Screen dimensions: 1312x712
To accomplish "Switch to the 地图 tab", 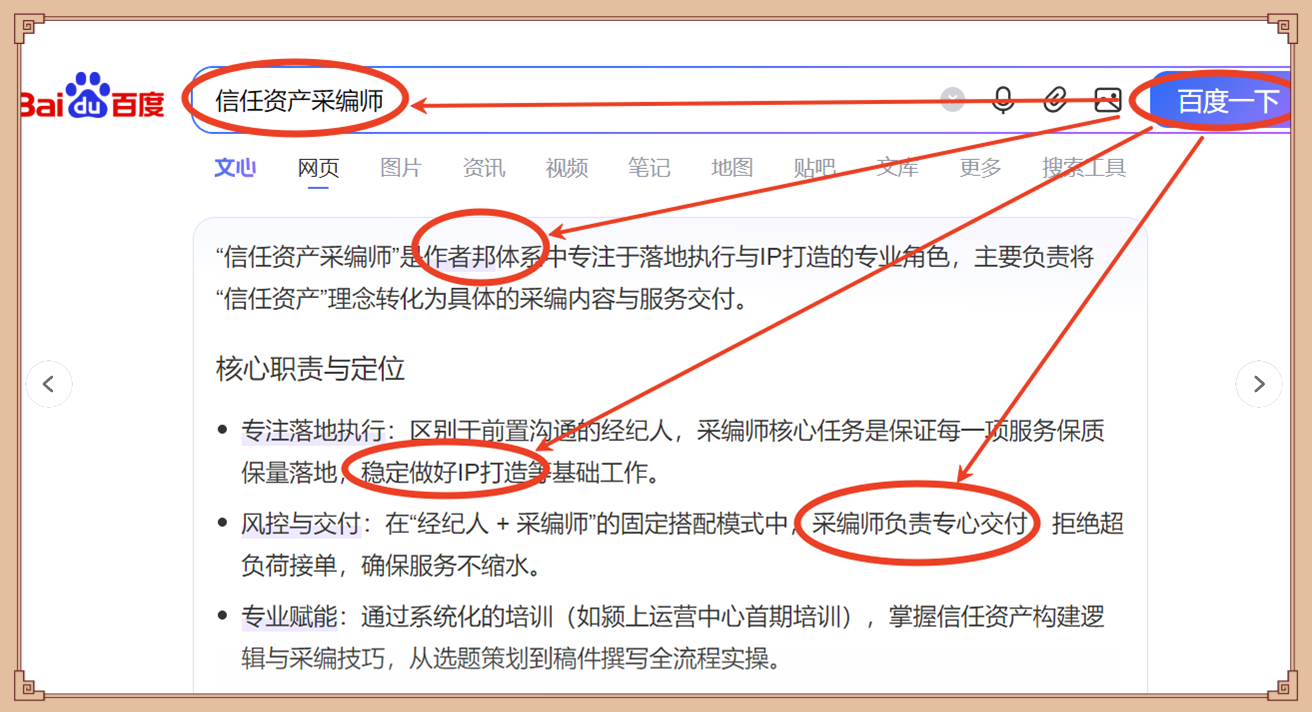I will pos(732,168).
